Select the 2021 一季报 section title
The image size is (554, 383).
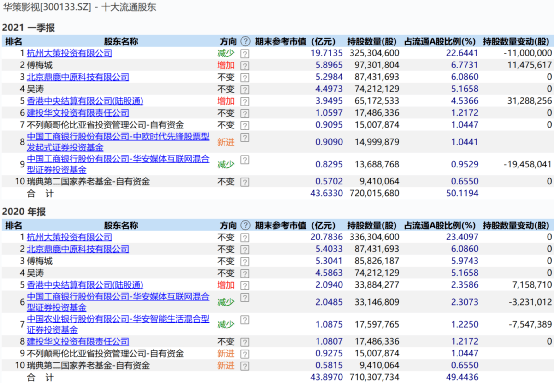pyautogui.click(x=28, y=28)
